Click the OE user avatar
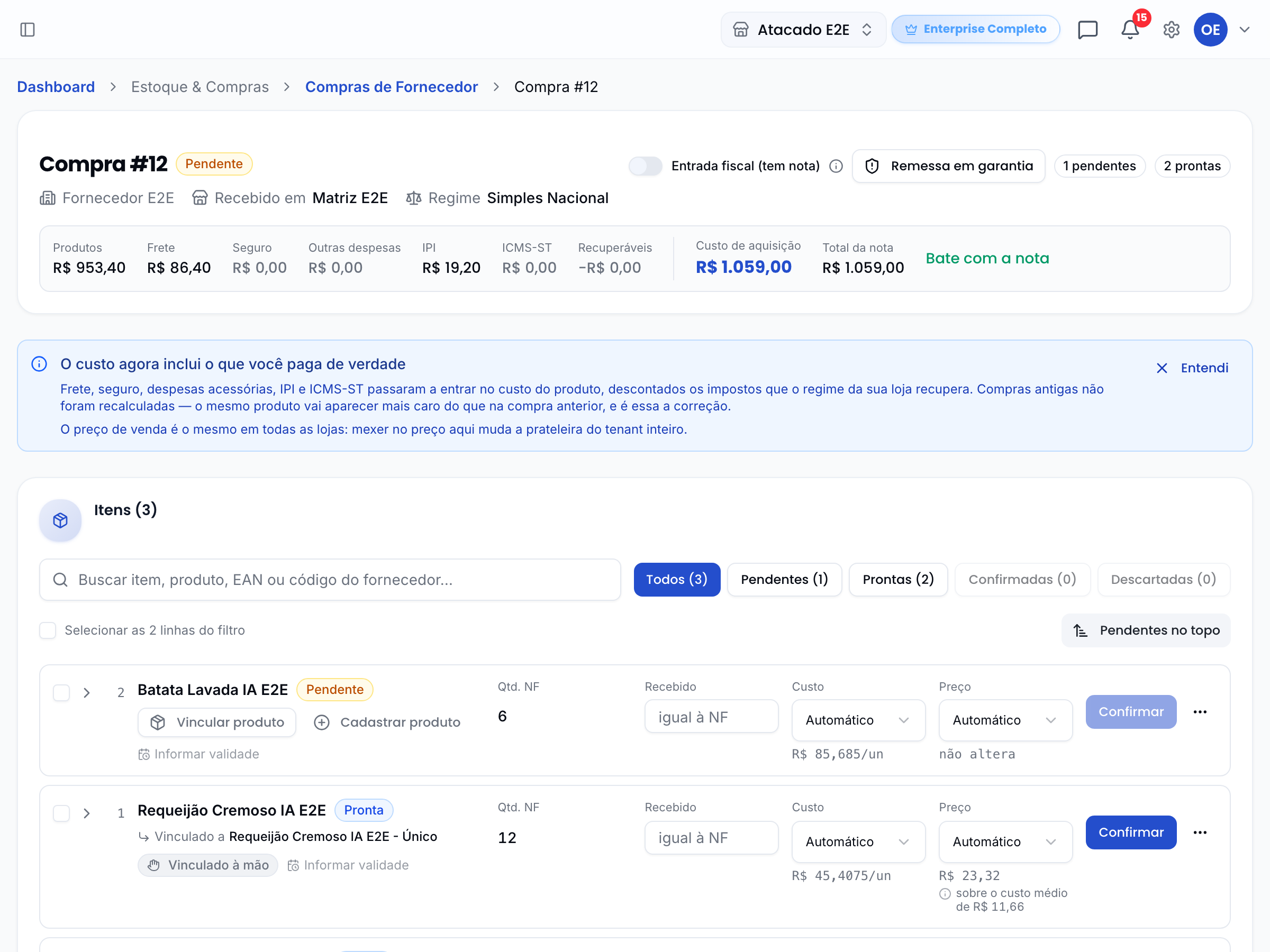This screenshot has height=952, width=1270. point(1210,29)
